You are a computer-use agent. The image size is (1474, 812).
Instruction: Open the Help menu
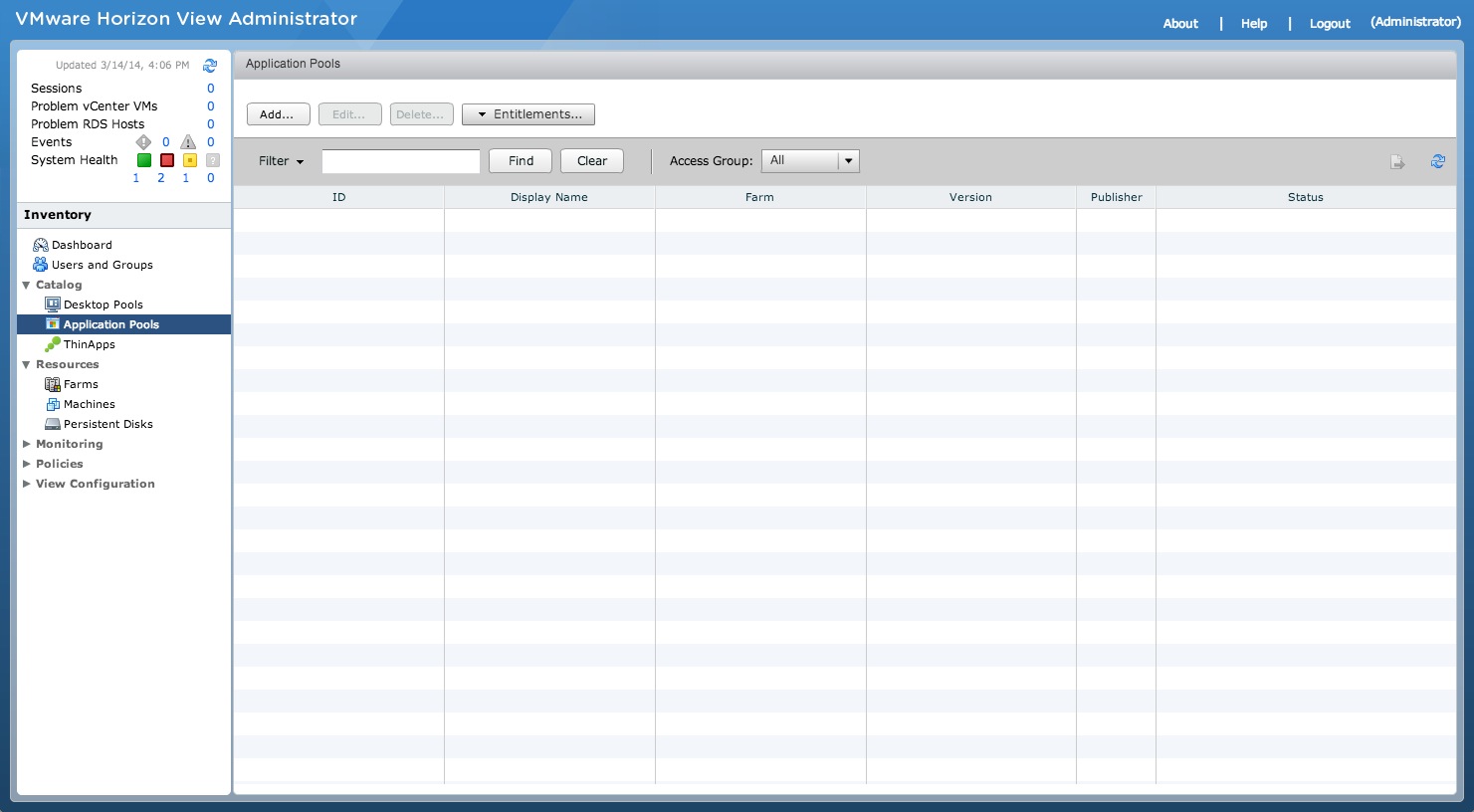(x=1253, y=23)
